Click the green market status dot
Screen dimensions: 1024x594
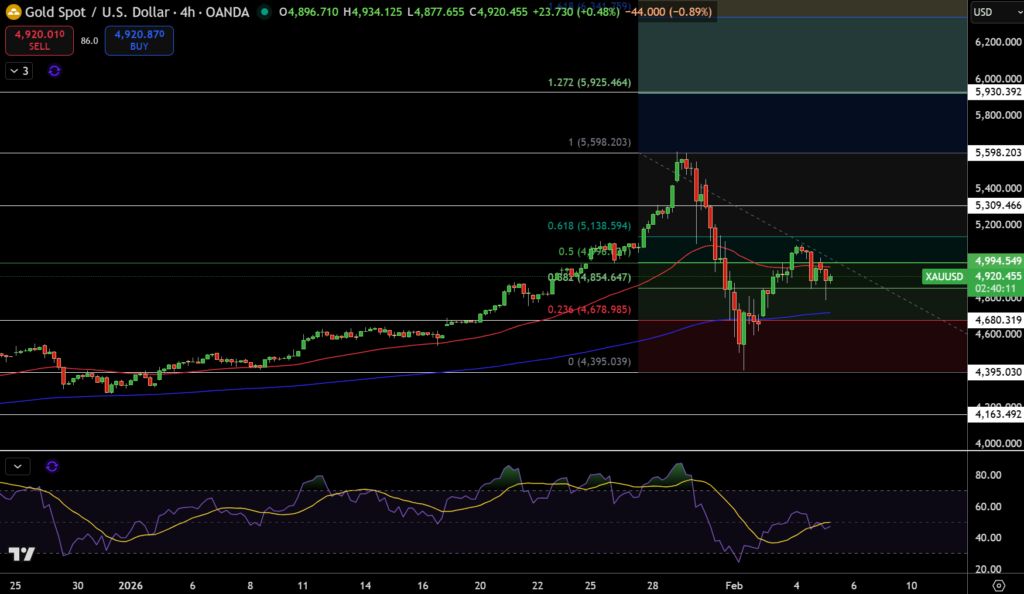[264, 12]
